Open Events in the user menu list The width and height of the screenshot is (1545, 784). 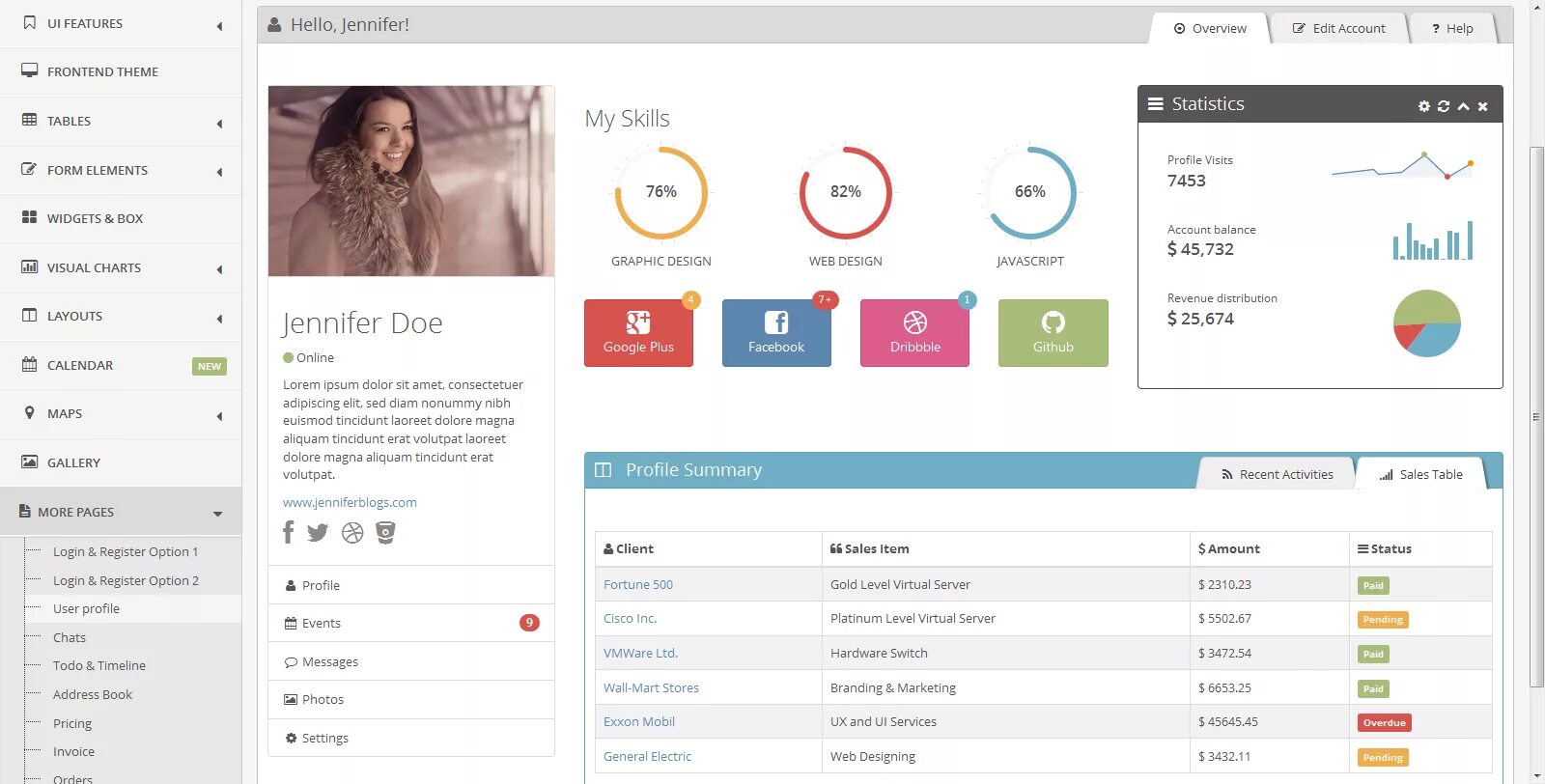coord(411,623)
